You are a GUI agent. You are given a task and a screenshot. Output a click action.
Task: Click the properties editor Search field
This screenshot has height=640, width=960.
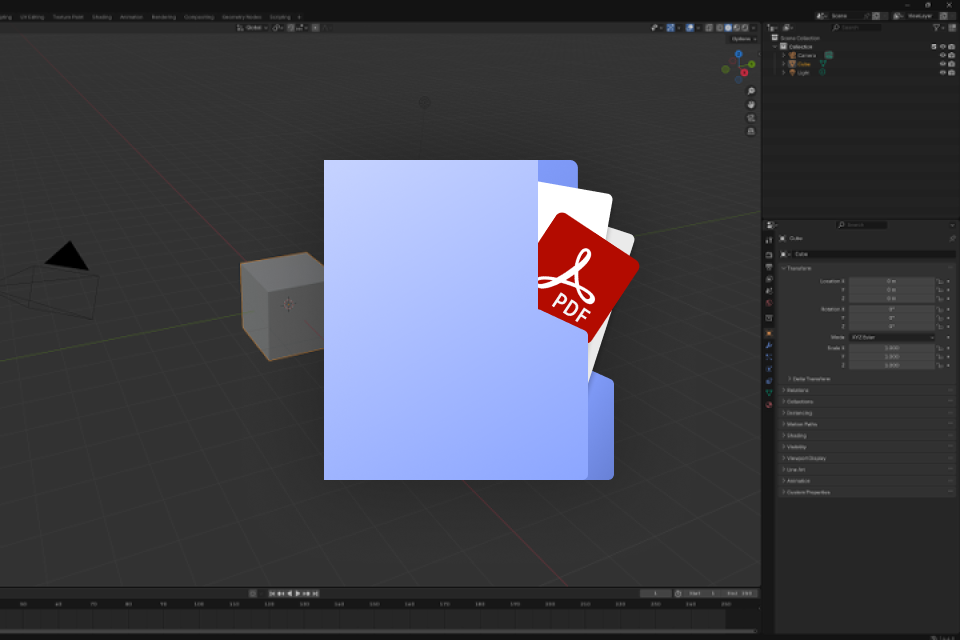pyautogui.click(x=862, y=225)
